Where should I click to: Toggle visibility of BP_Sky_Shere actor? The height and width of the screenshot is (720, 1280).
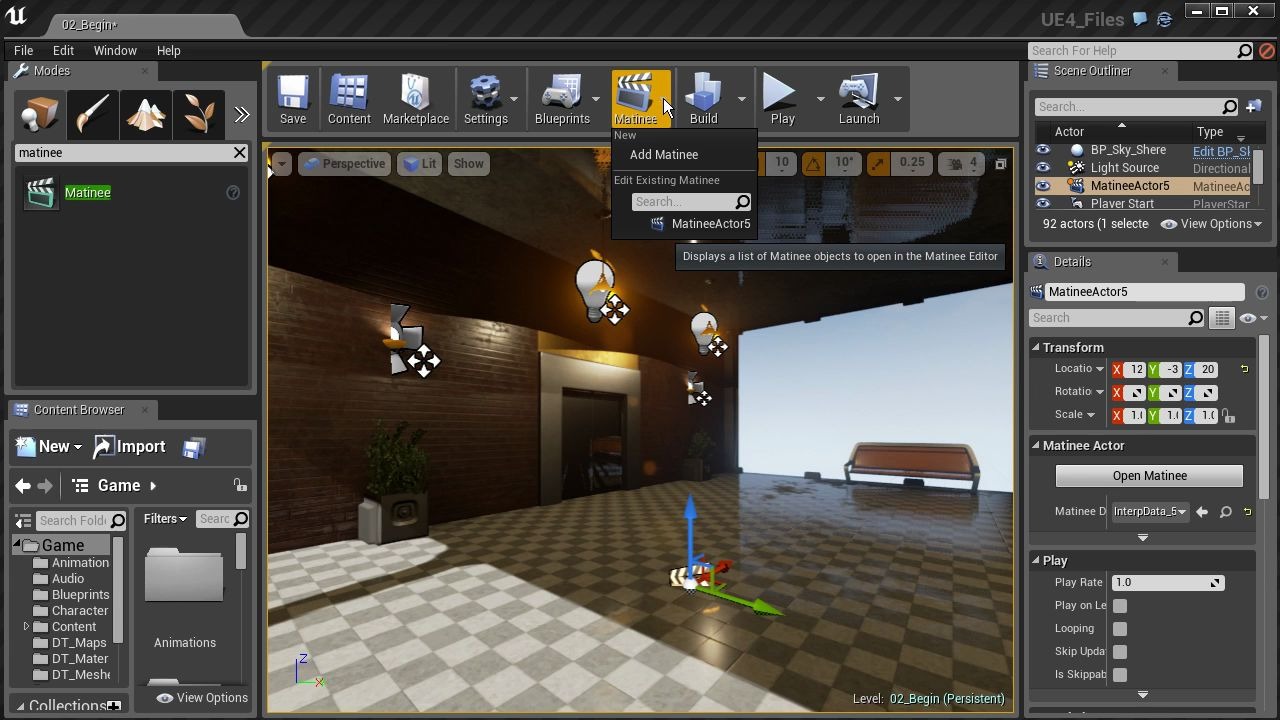tap(1043, 150)
